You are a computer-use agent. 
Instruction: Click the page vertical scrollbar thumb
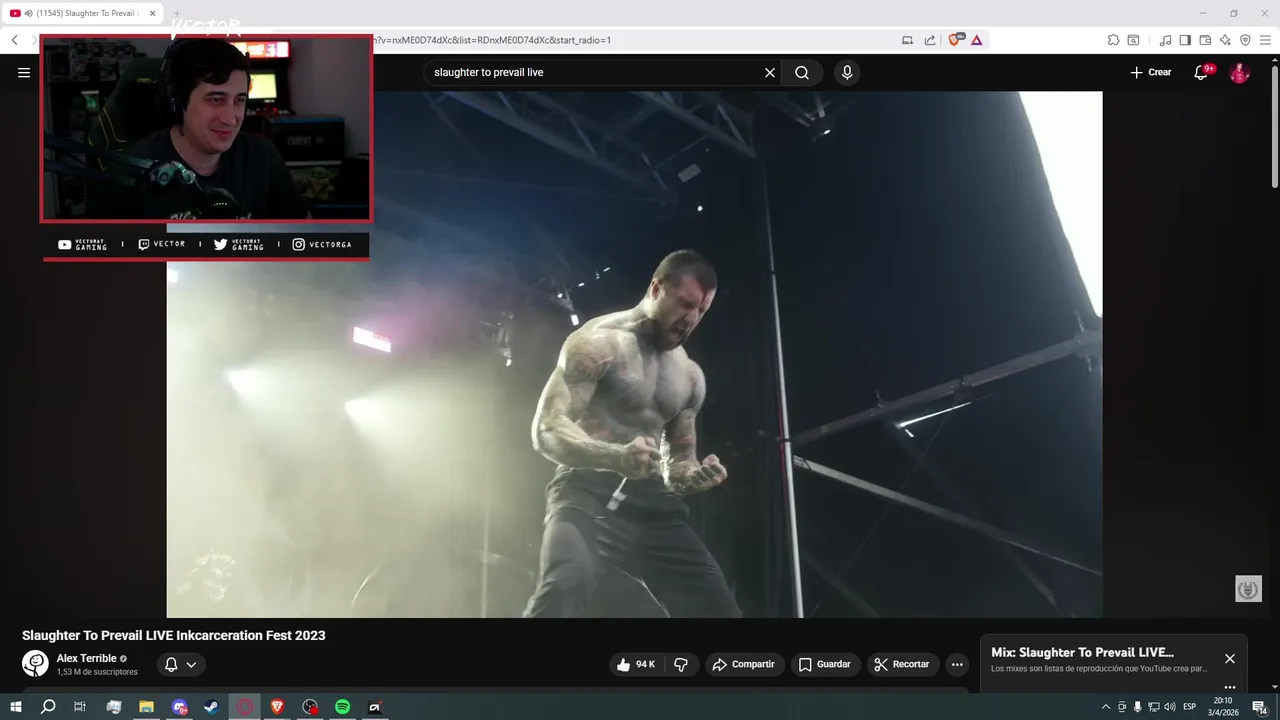(x=1274, y=125)
